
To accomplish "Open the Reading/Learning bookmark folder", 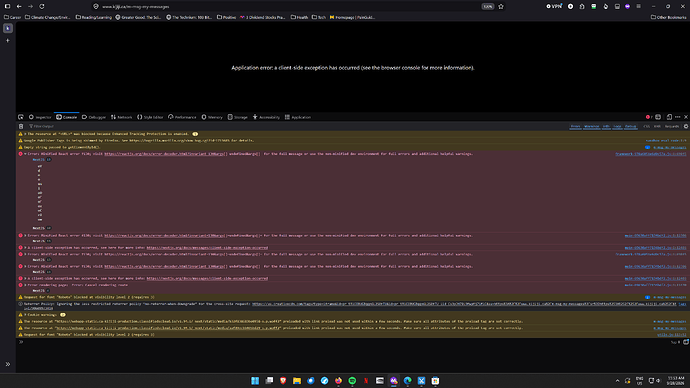I will click(x=94, y=17).
